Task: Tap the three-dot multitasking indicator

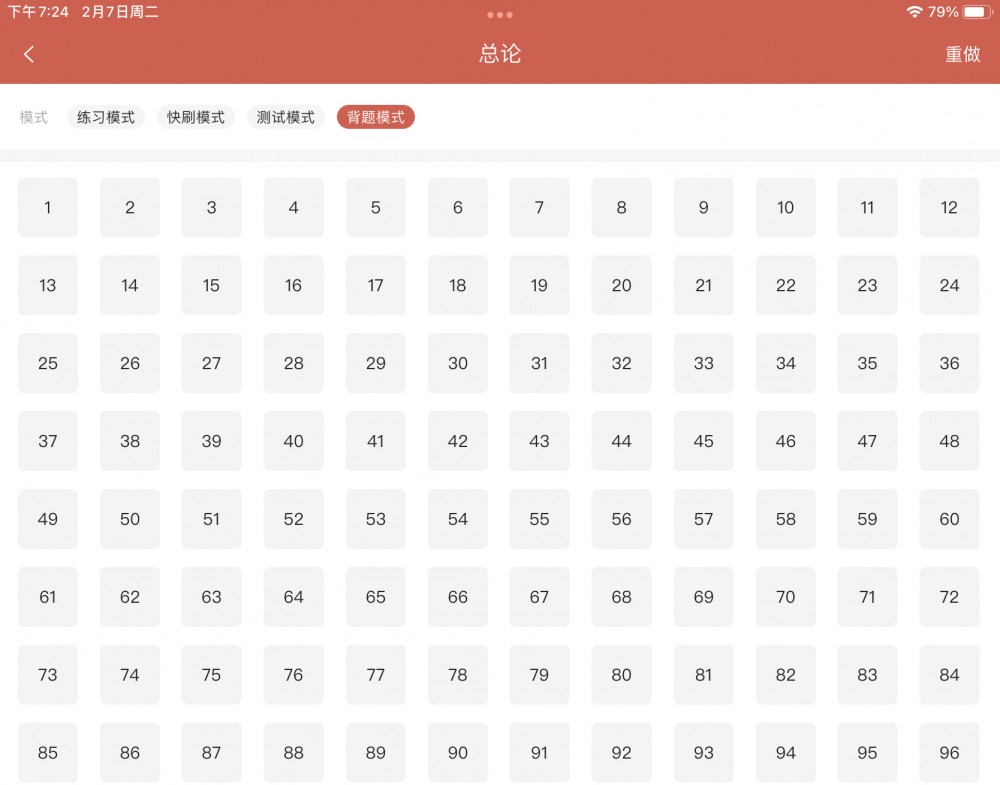Action: [499, 15]
